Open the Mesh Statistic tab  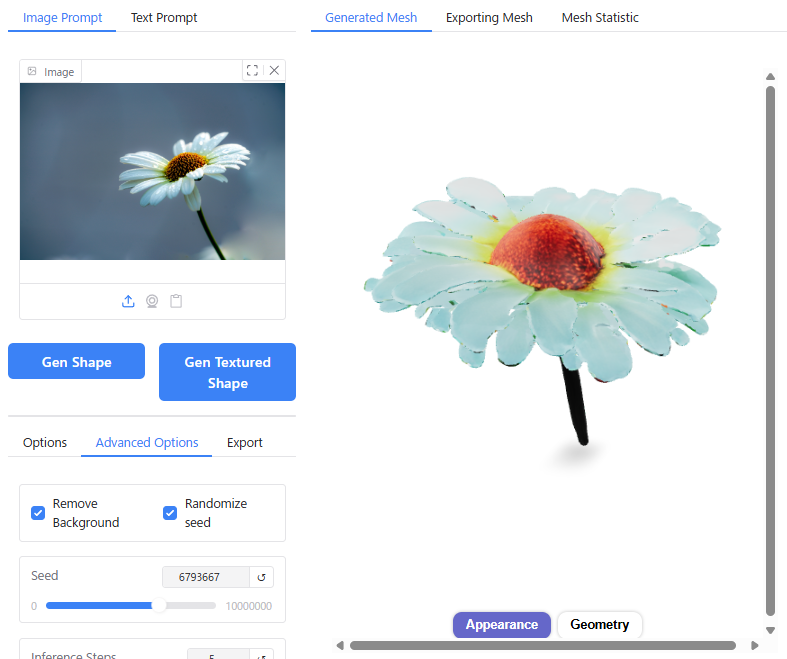(x=600, y=18)
